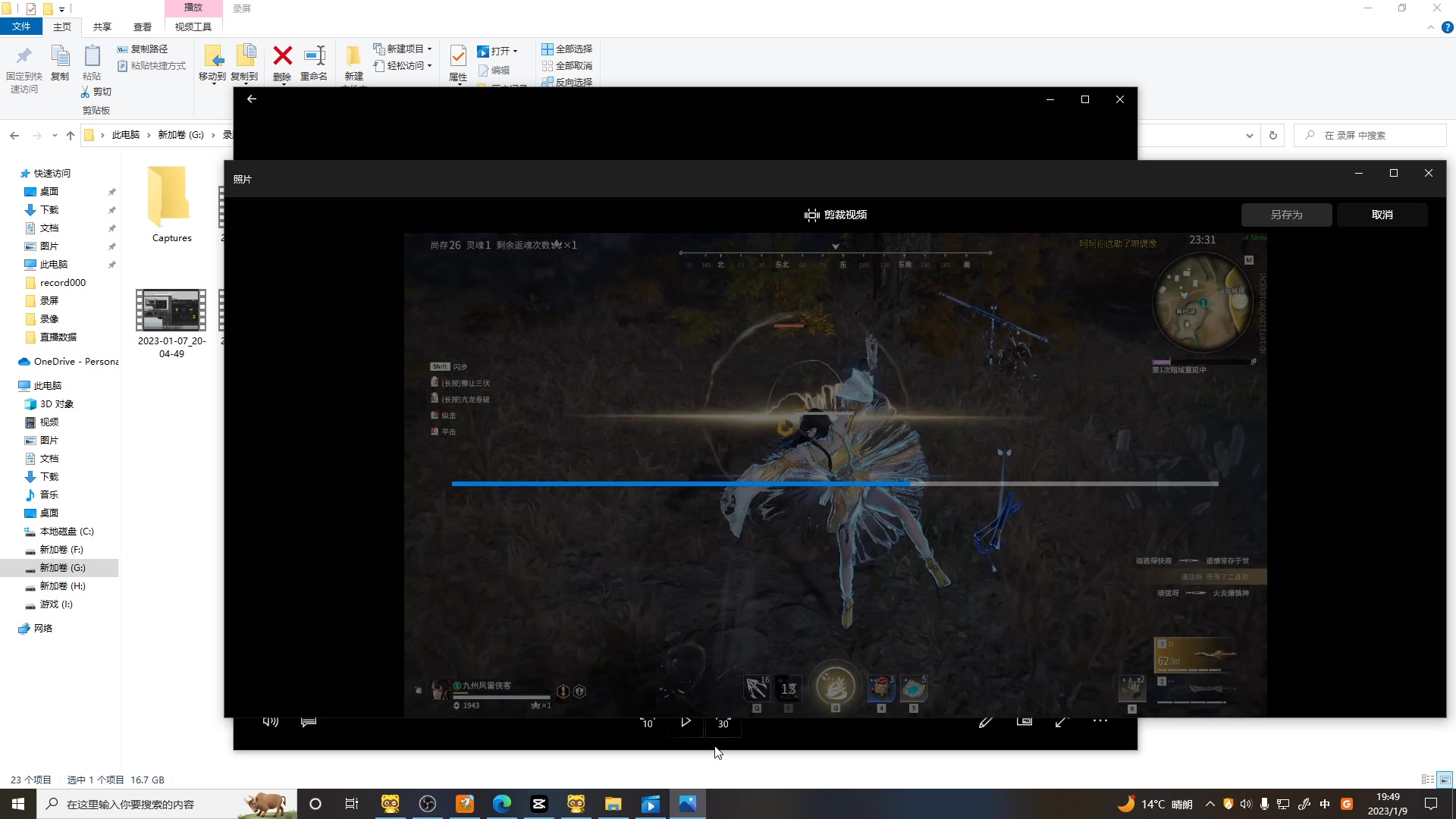This screenshot has height=819, width=1456.
Task: Open the Captures folder
Action: [x=171, y=205]
